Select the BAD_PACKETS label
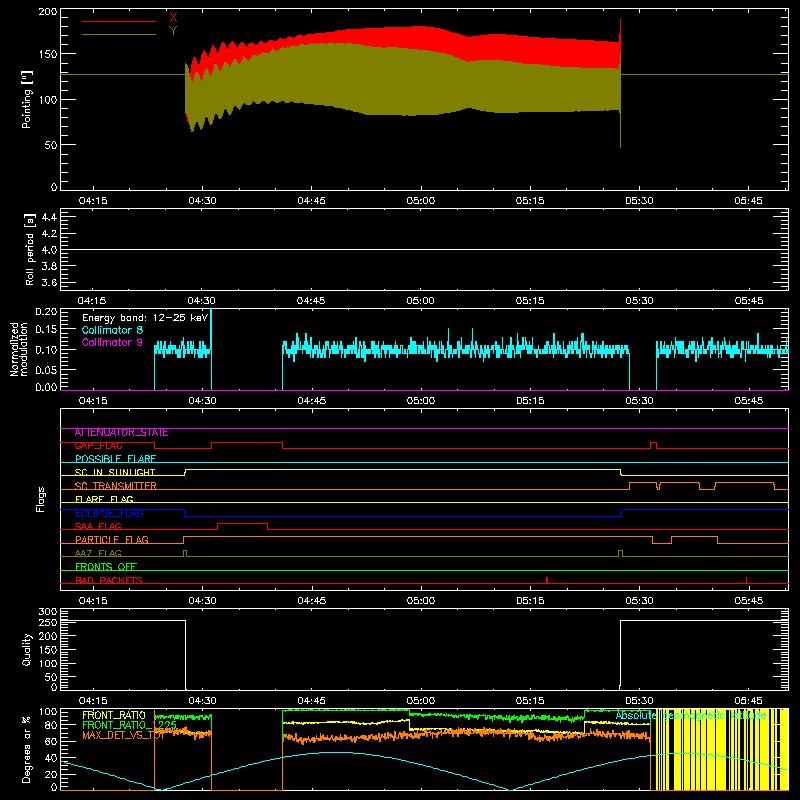 tap(109, 581)
